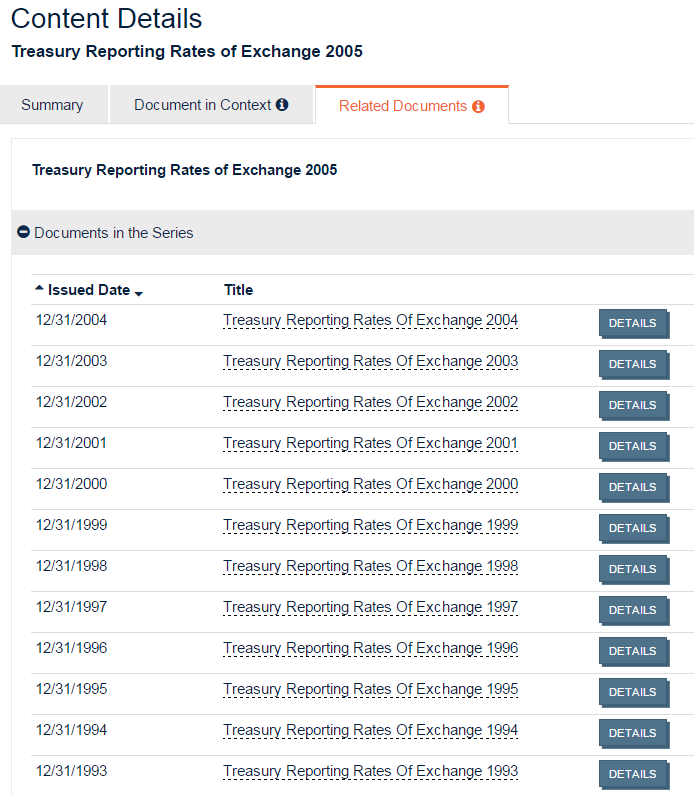Click info icon on Related Documents tab
The width and height of the screenshot is (694, 796).
[478, 106]
